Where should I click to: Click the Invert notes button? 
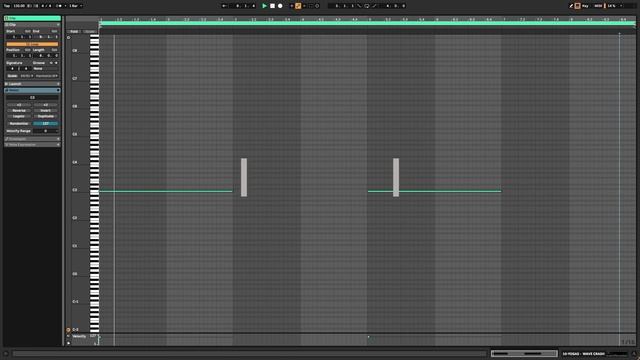point(46,111)
